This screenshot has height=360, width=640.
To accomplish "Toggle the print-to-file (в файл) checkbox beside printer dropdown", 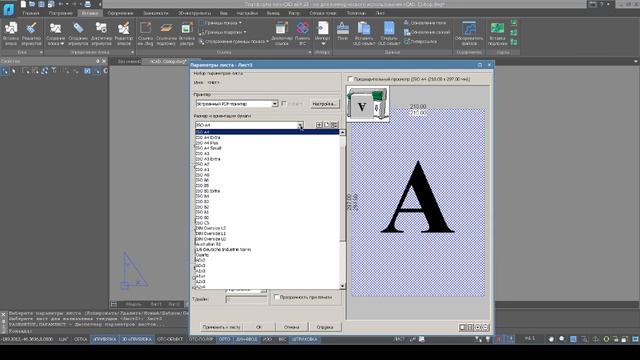I will point(284,104).
